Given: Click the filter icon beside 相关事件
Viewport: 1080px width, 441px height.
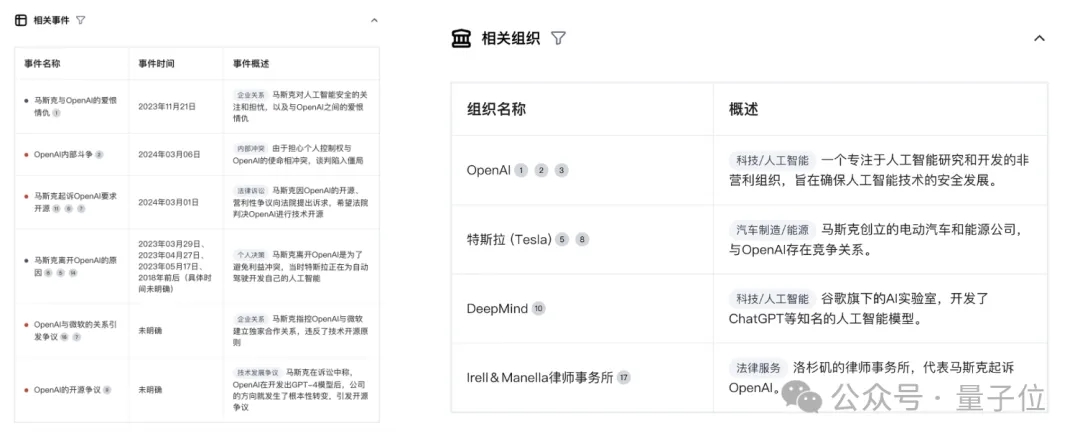Looking at the screenshot, I should [81, 20].
